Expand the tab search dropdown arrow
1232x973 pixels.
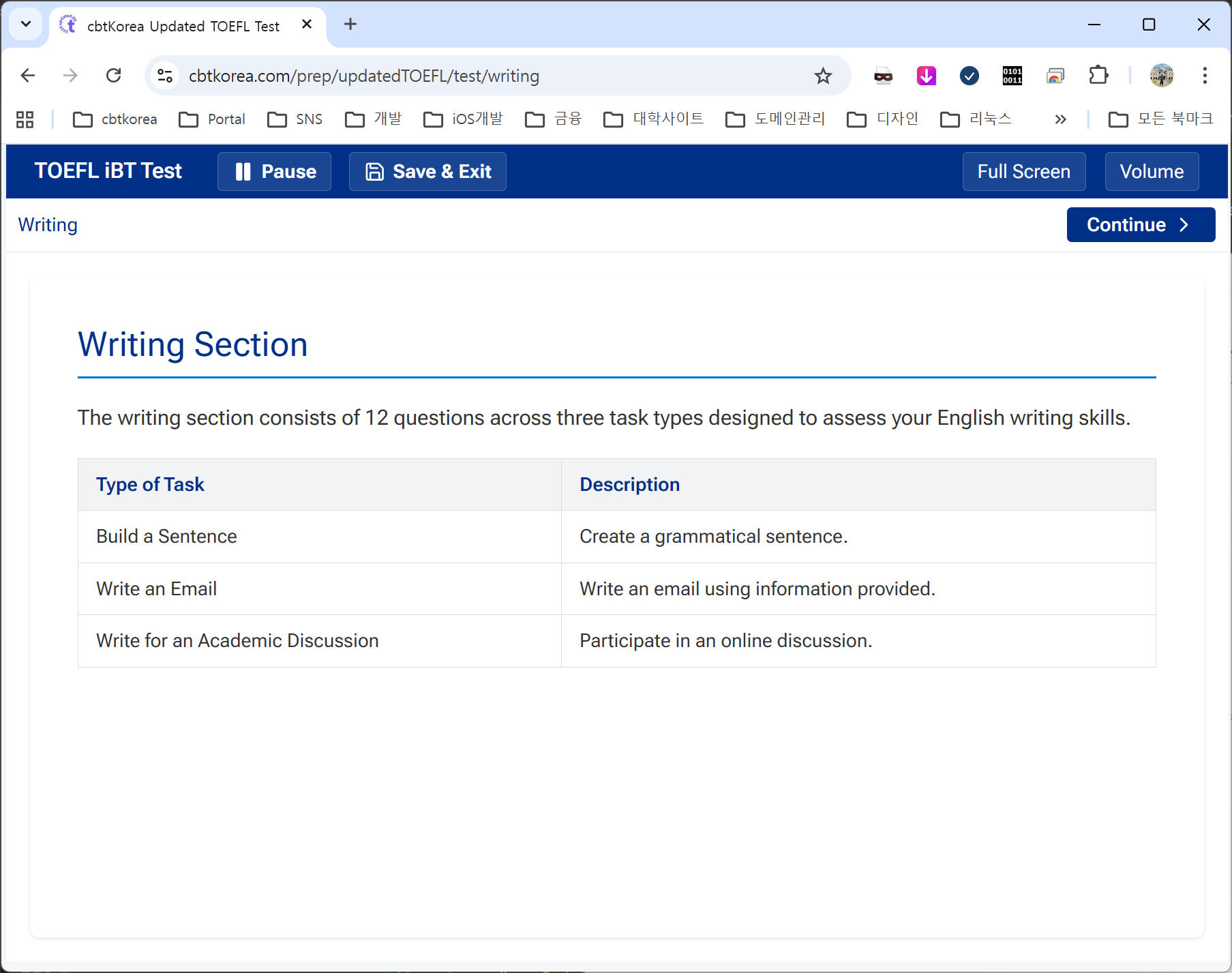coord(26,25)
